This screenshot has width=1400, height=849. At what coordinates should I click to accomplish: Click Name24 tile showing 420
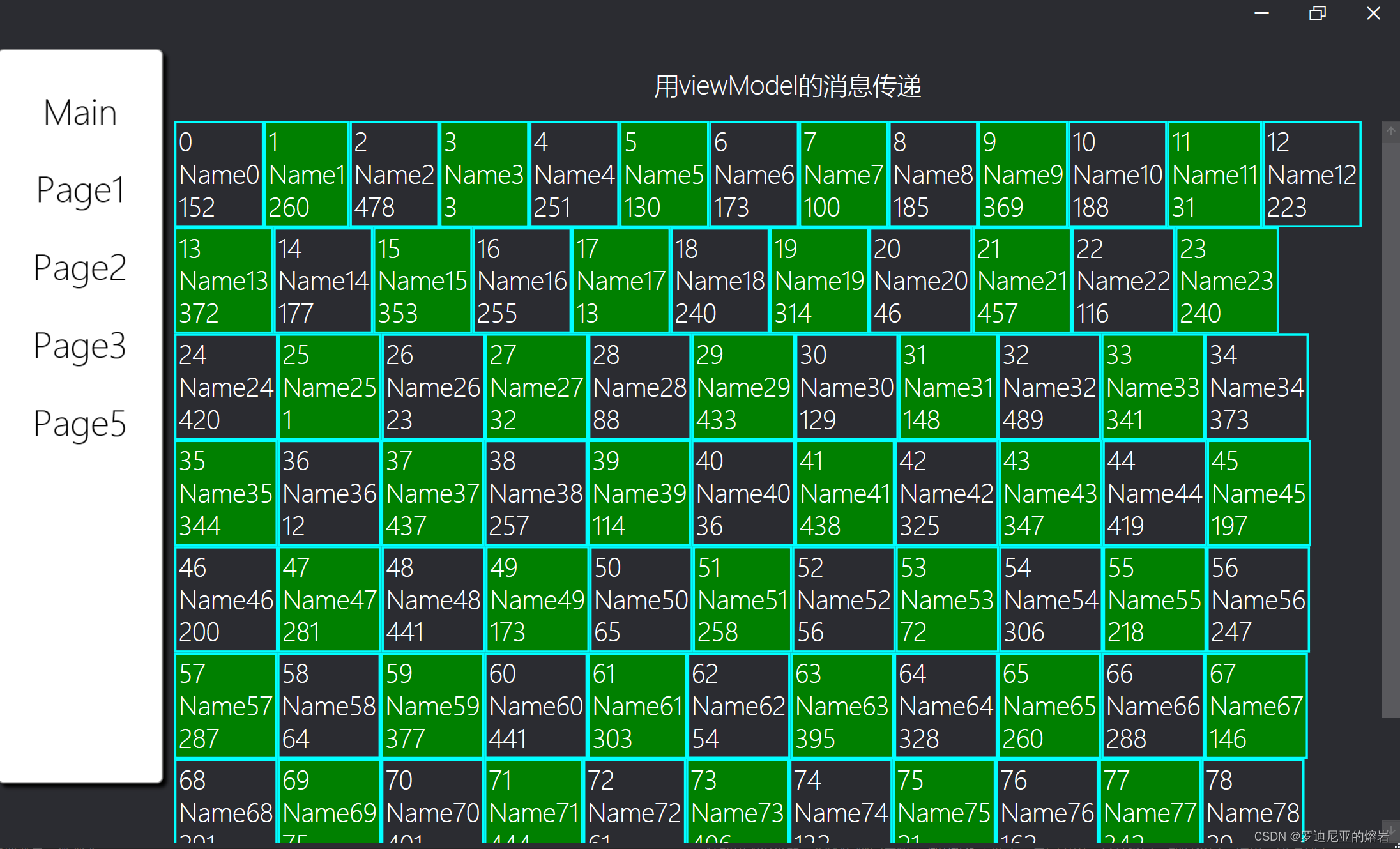[x=226, y=386]
